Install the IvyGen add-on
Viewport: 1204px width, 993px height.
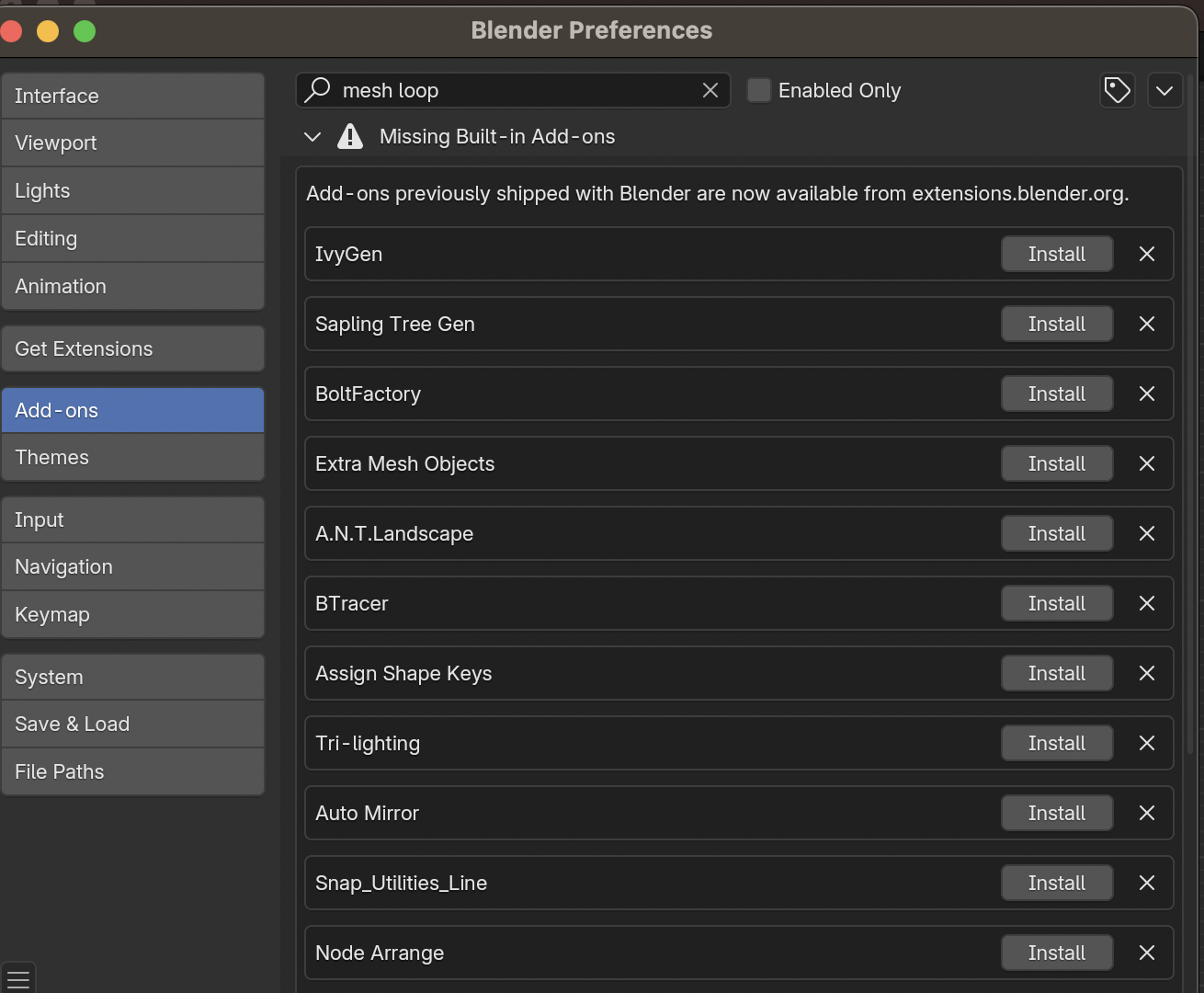pyautogui.click(x=1057, y=254)
